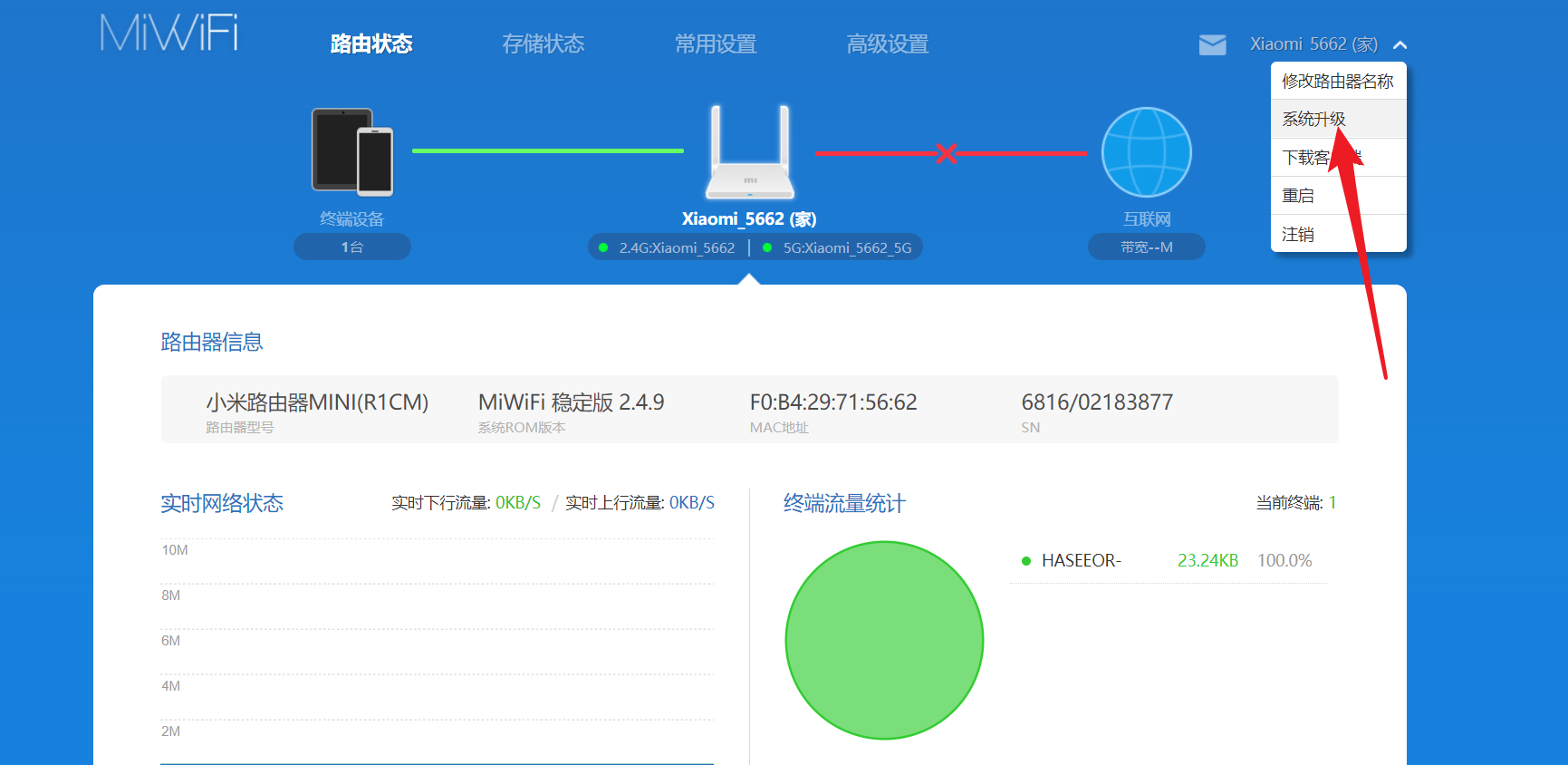The image size is (1568, 765).
Task: Click the 实时上行流量 0KB/S readout
Action: 640,502
